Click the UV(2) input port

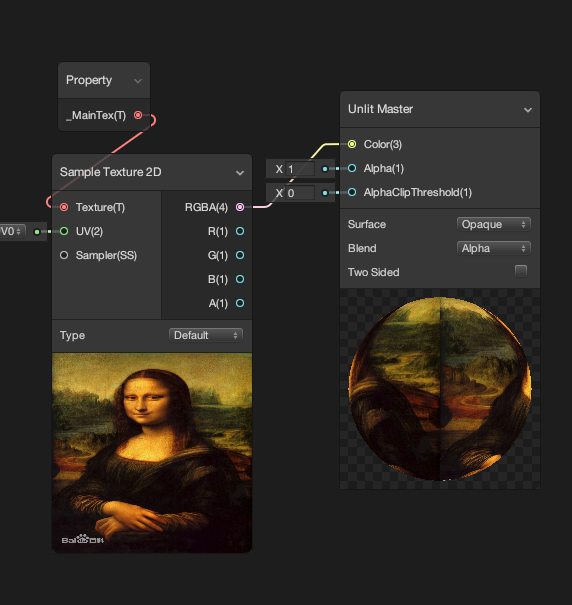coord(64,231)
